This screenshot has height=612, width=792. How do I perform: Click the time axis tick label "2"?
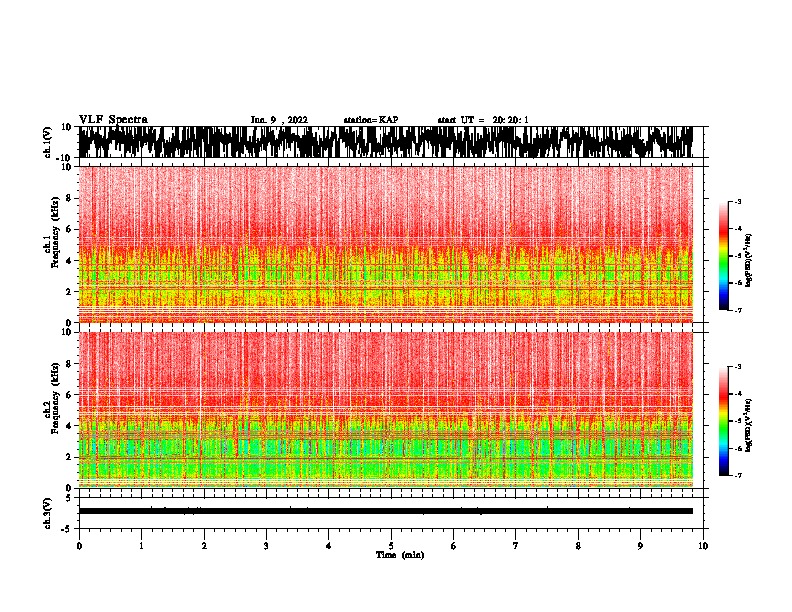204,546
